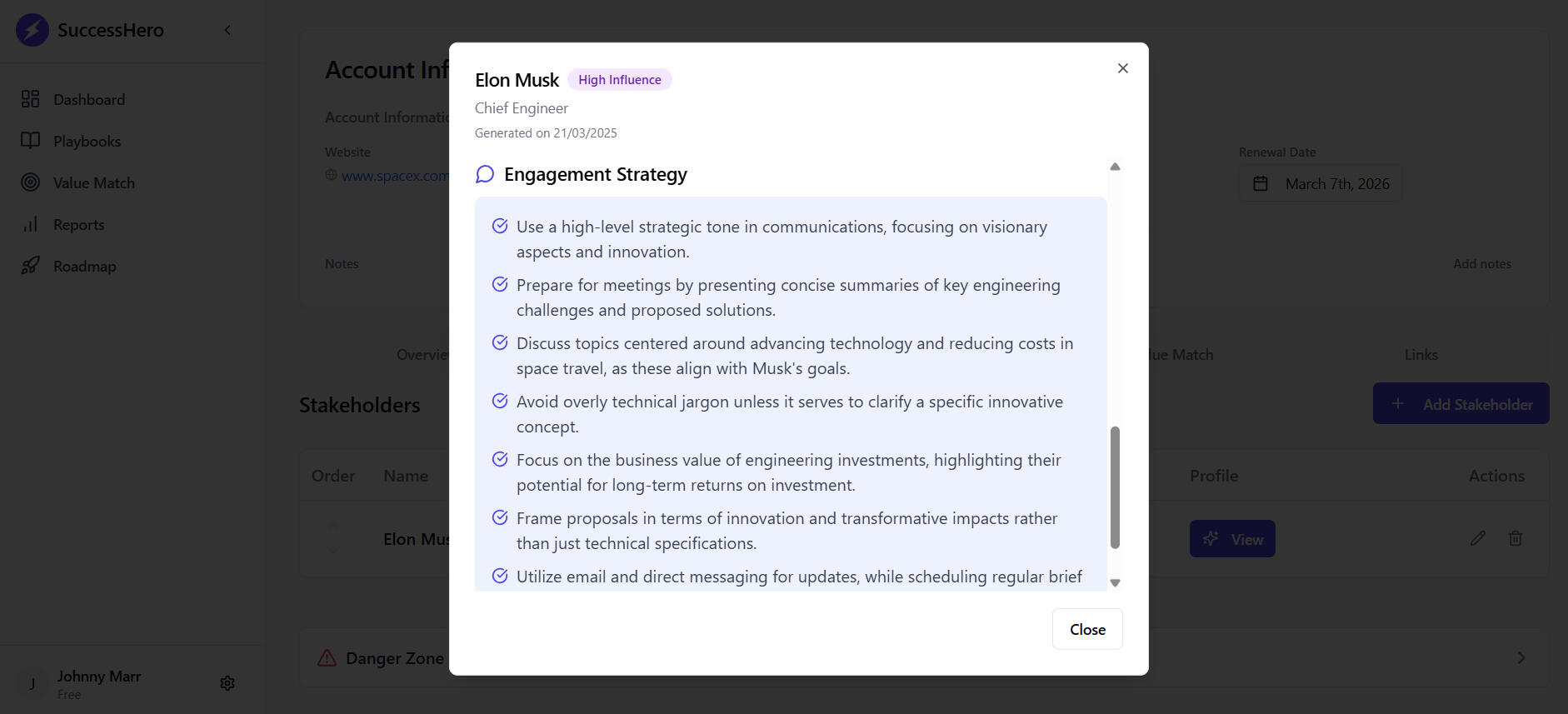Viewport: 1568px width, 714px height.
Task: Select the Reports menu item
Action: [79, 225]
